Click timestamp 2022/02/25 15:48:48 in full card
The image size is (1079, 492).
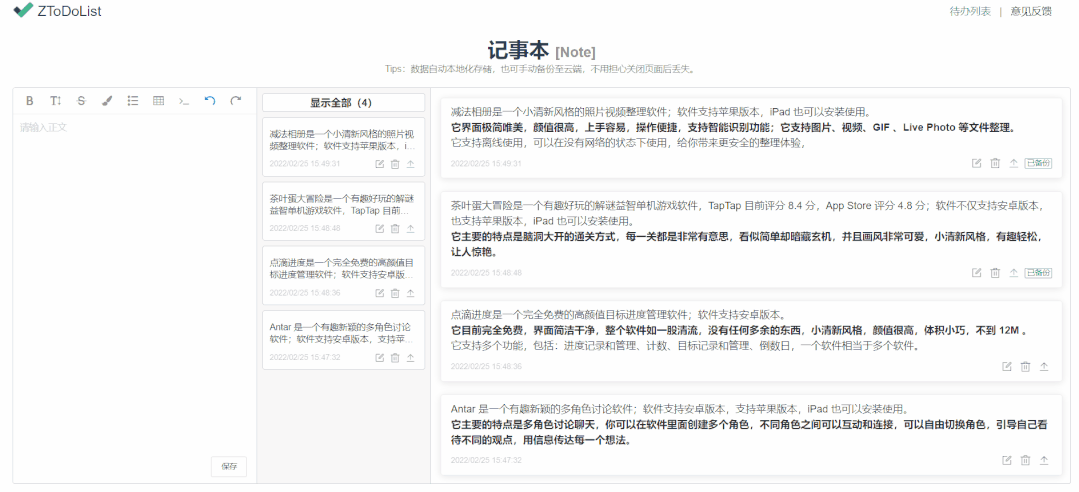pyautogui.click(x=486, y=272)
